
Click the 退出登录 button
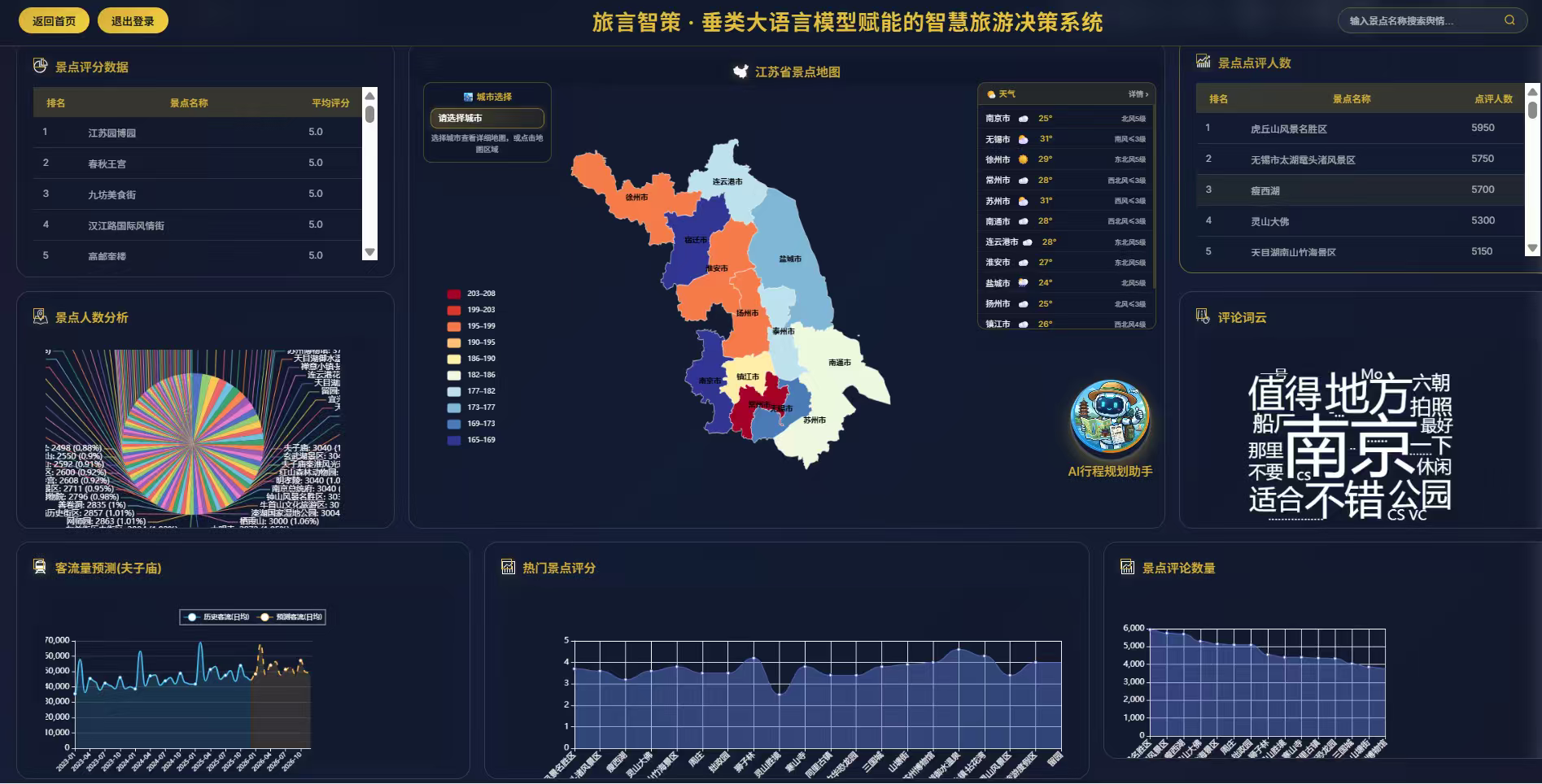(x=133, y=21)
